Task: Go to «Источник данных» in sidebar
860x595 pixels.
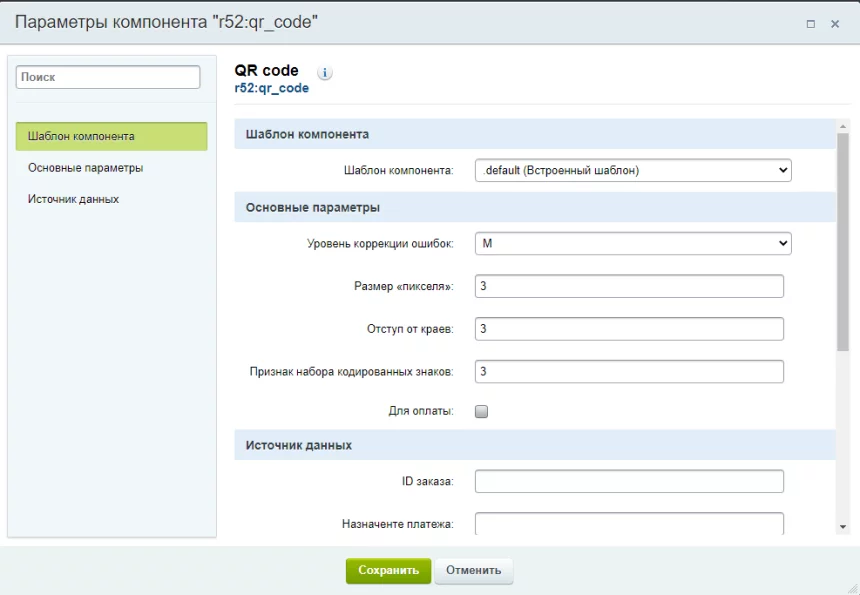Action: (x=73, y=199)
